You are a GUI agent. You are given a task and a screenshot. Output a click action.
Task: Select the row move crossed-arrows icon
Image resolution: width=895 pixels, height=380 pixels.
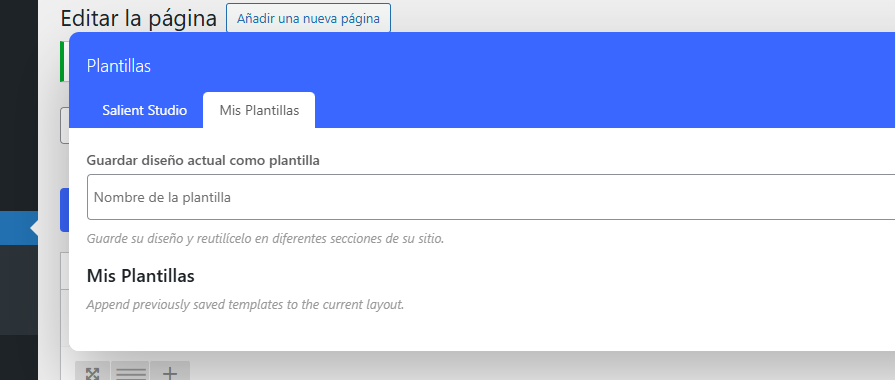click(92, 373)
